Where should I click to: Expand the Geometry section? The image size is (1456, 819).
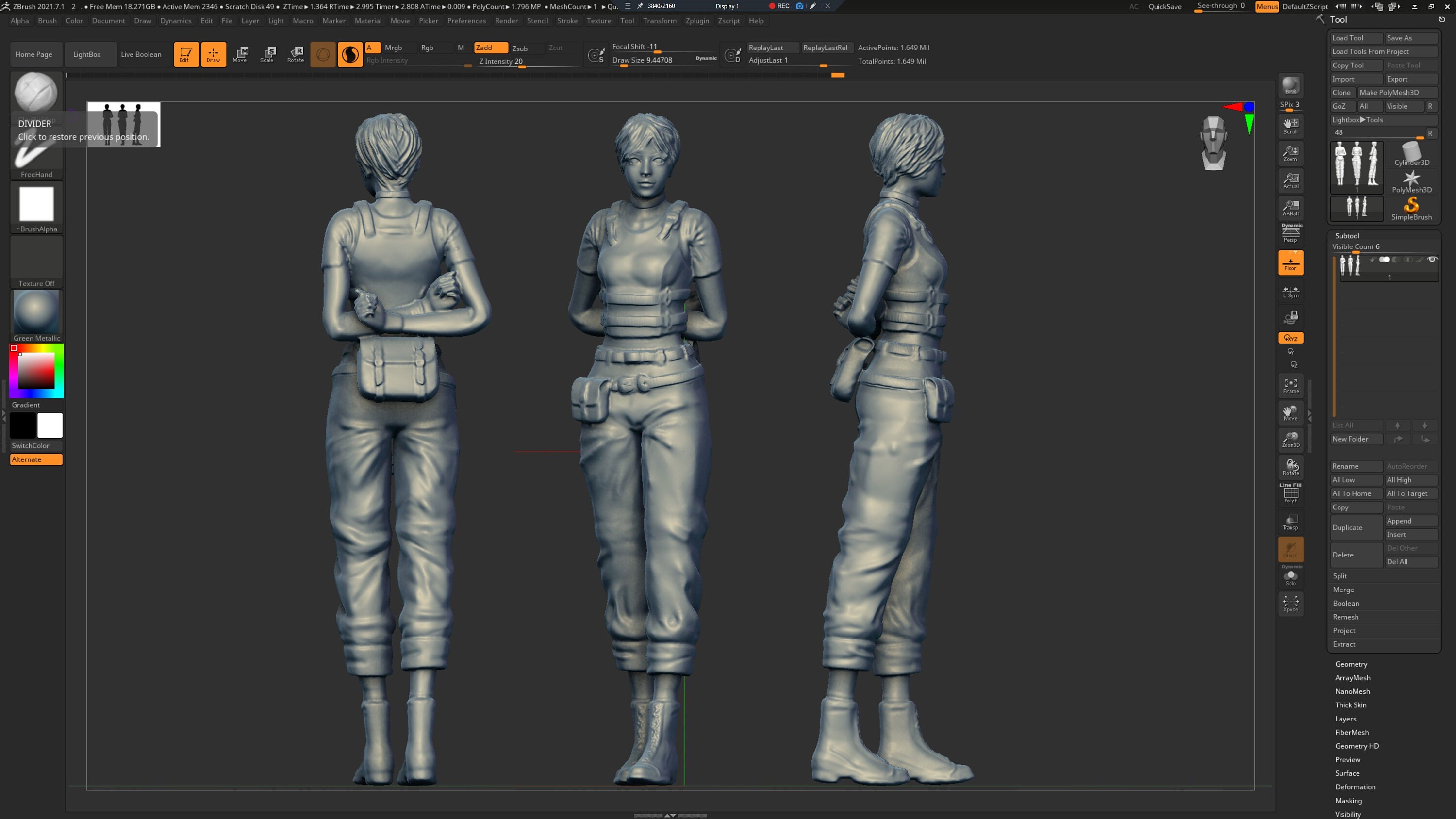click(1351, 664)
